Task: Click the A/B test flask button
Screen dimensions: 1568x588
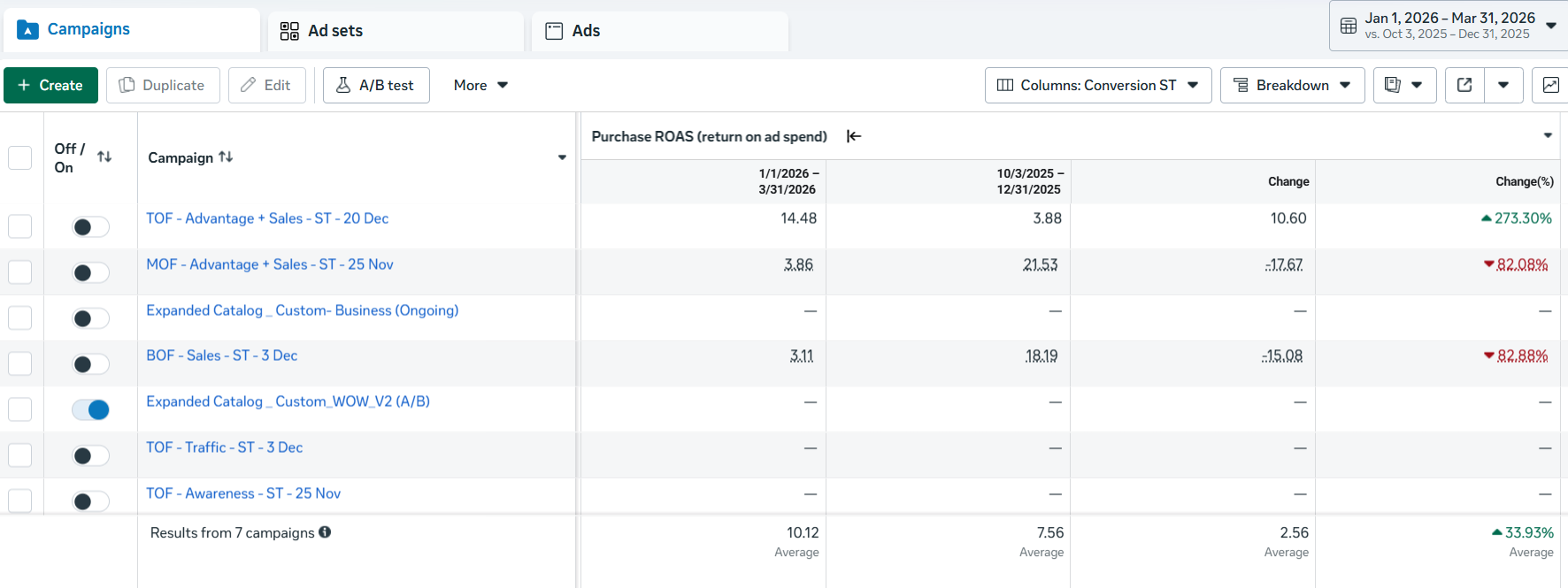Action: click(376, 85)
